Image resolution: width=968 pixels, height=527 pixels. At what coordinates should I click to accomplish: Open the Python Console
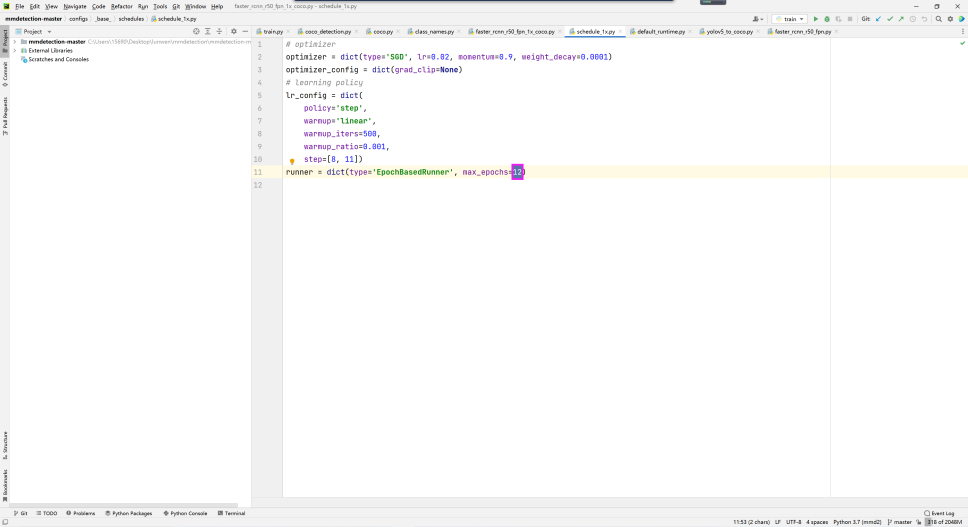tap(185, 513)
